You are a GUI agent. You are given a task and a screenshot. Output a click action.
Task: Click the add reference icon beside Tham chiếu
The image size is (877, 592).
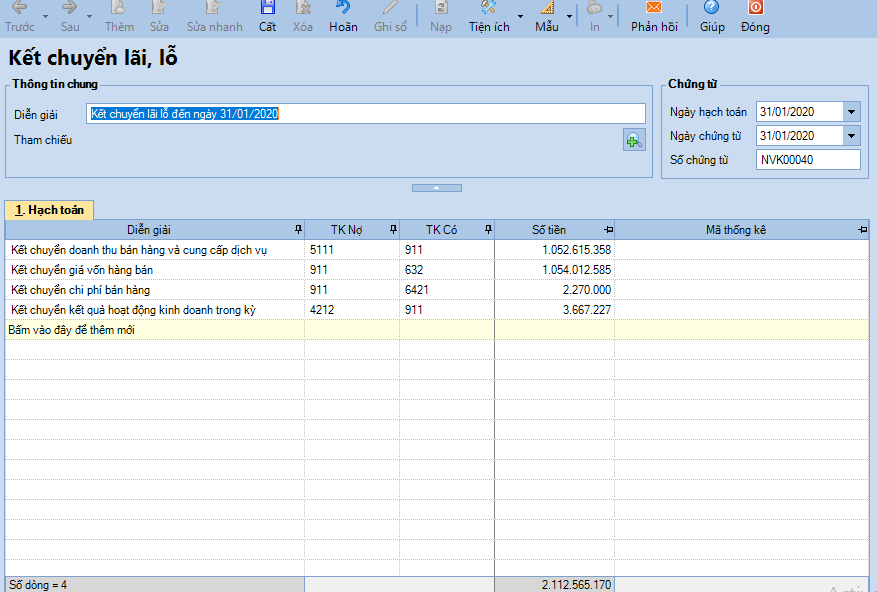coord(633,141)
